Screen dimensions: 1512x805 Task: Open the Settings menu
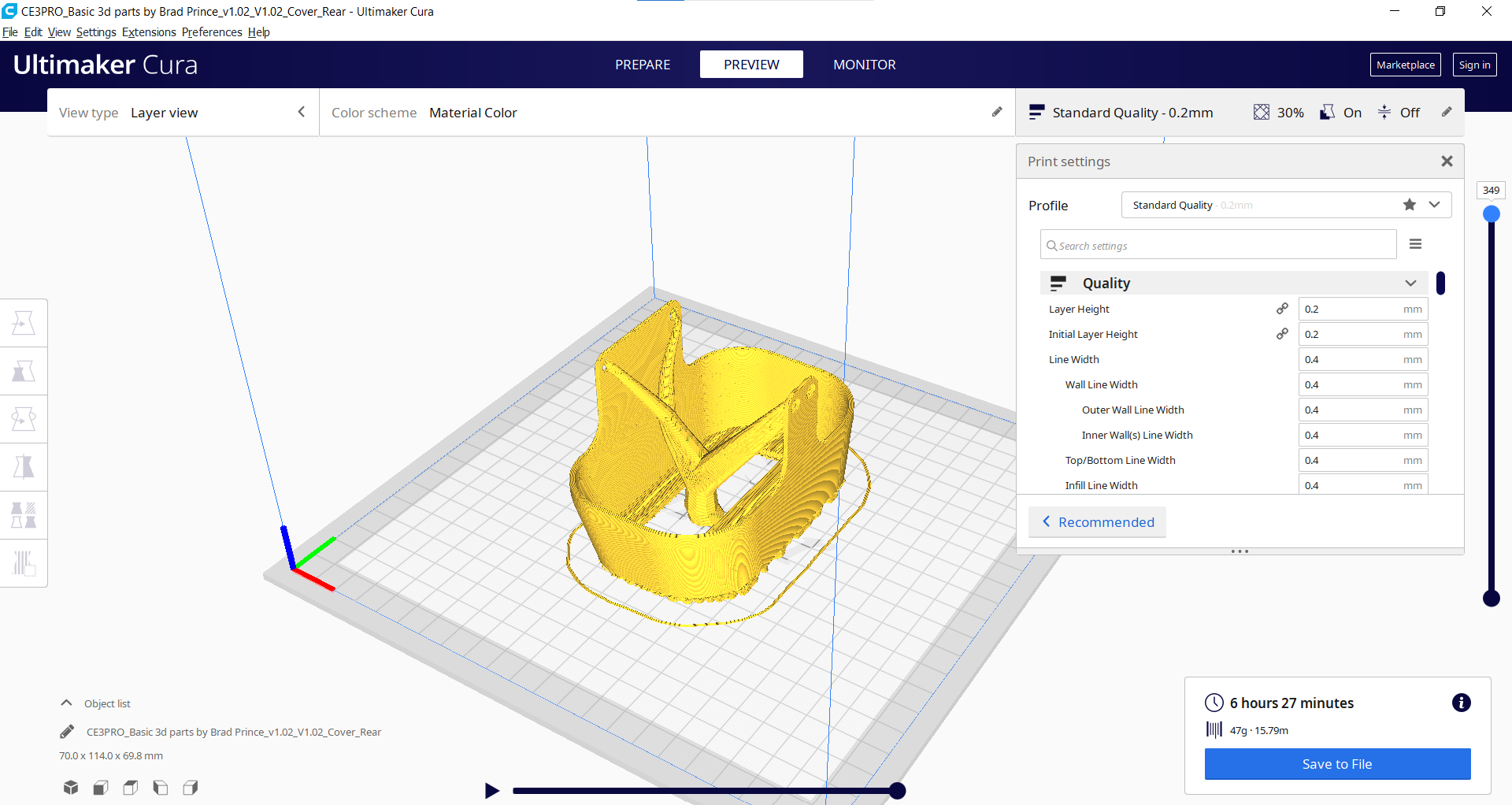pos(96,32)
